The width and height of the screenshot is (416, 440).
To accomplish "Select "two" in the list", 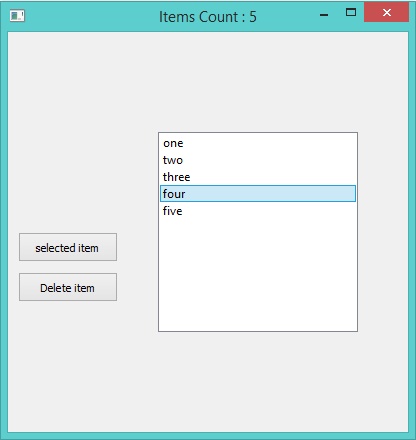I will point(258,160).
